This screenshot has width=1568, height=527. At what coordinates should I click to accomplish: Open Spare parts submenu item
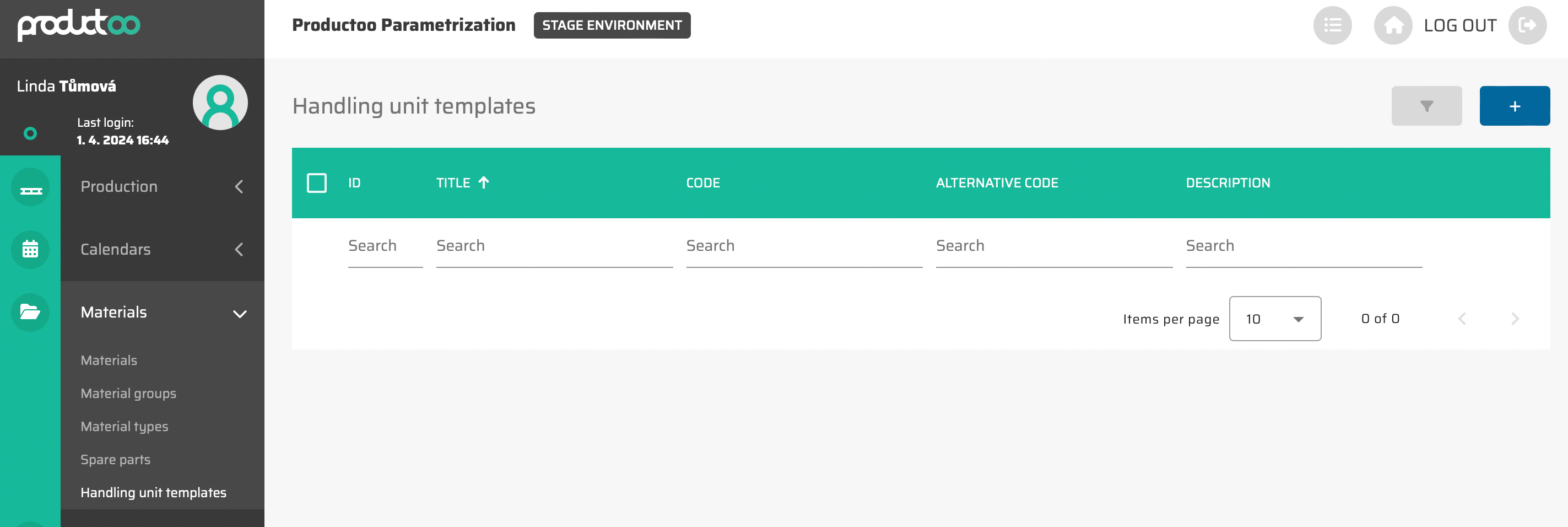click(x=115, y=459)
